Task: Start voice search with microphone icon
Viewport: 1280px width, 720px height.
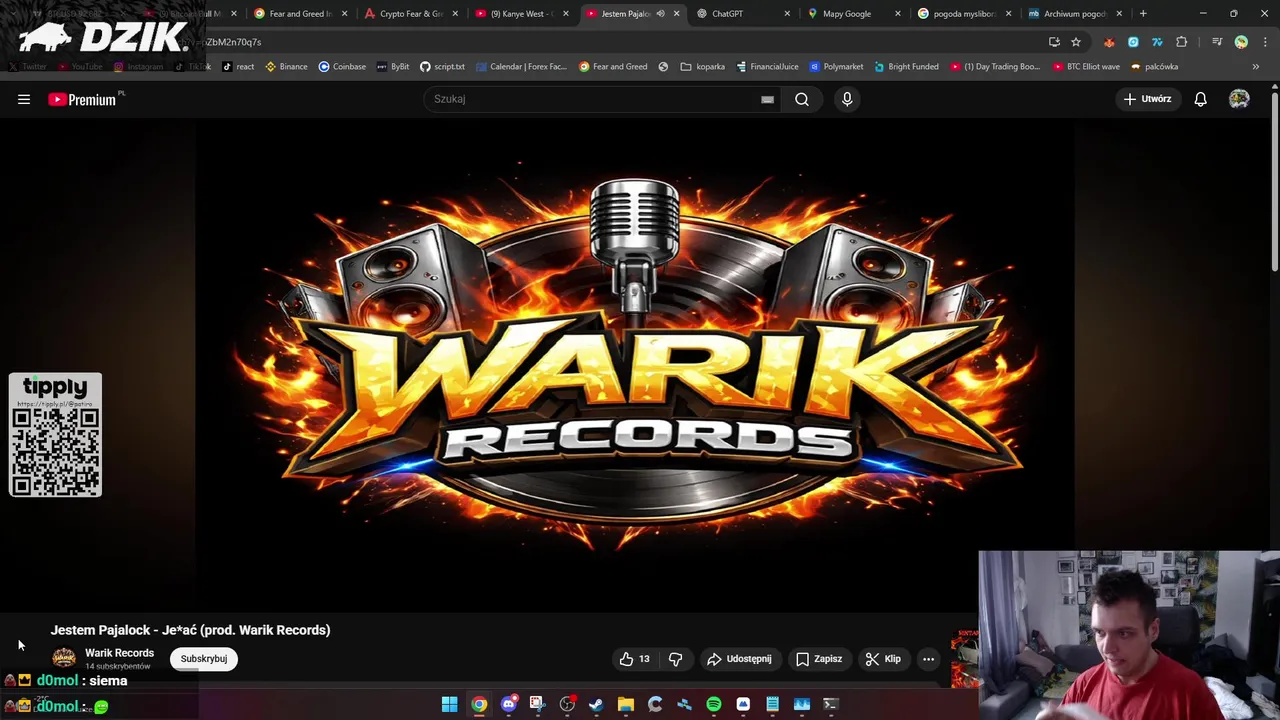Action: (x=847, y=99)
